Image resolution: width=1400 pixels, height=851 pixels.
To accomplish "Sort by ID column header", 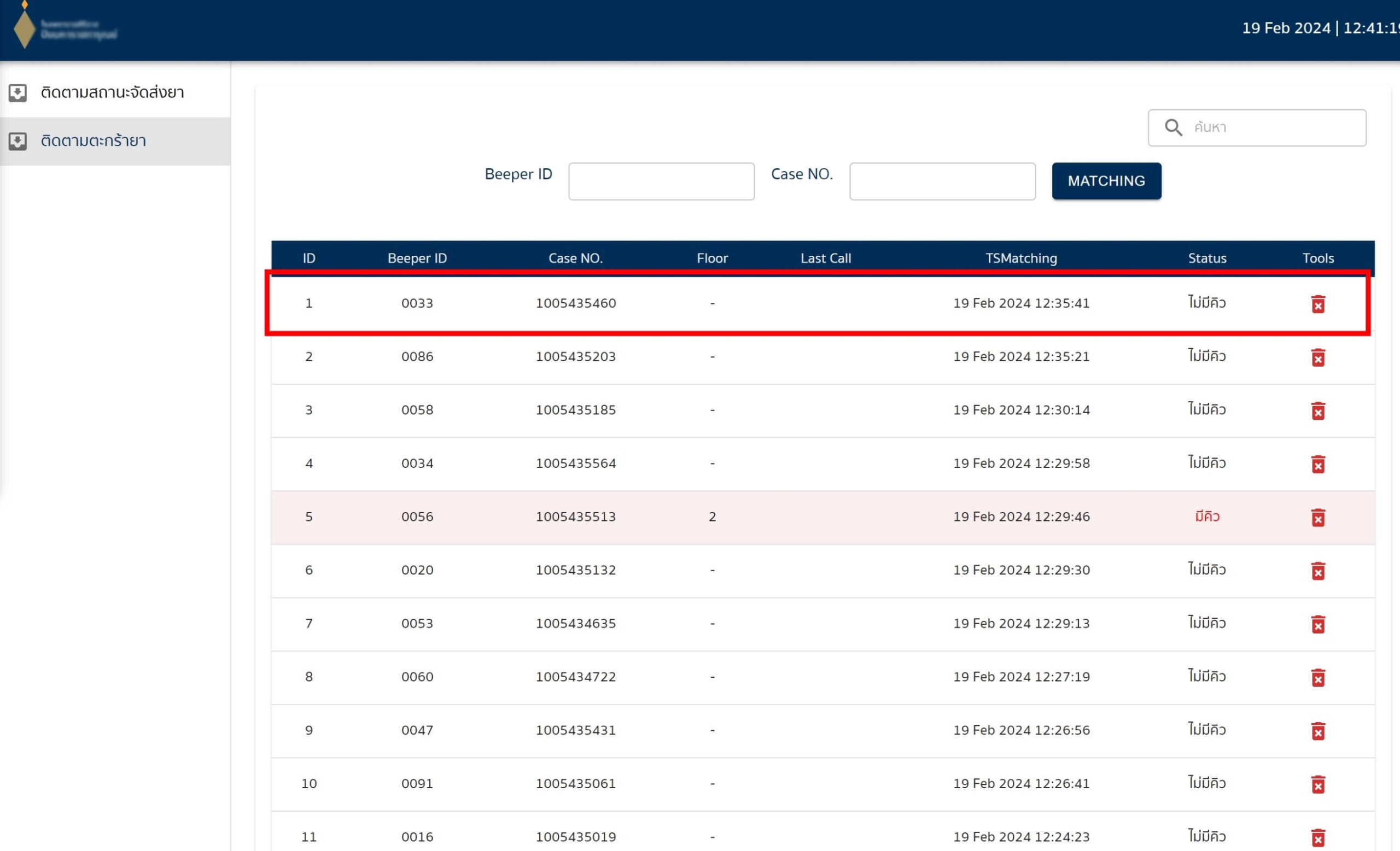I will 309,259.
